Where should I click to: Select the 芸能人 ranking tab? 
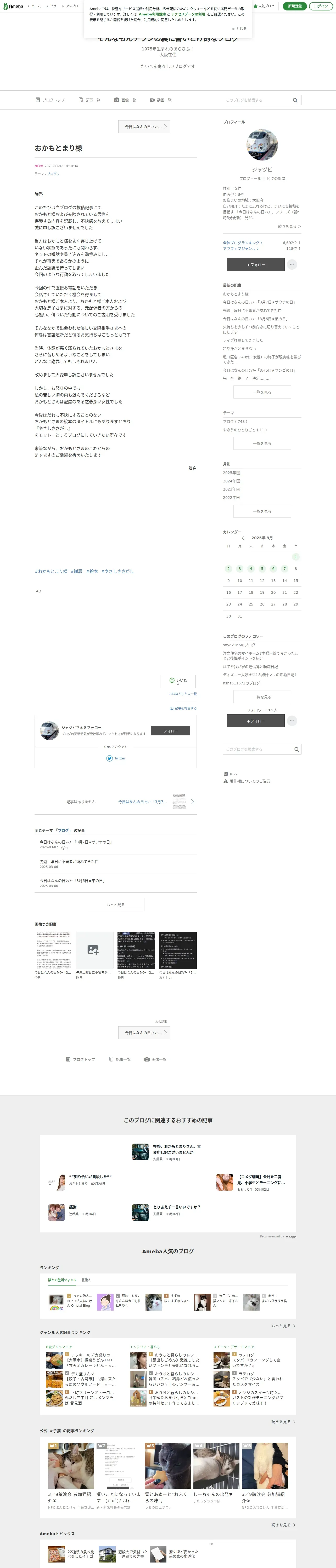coord(86,1280)
